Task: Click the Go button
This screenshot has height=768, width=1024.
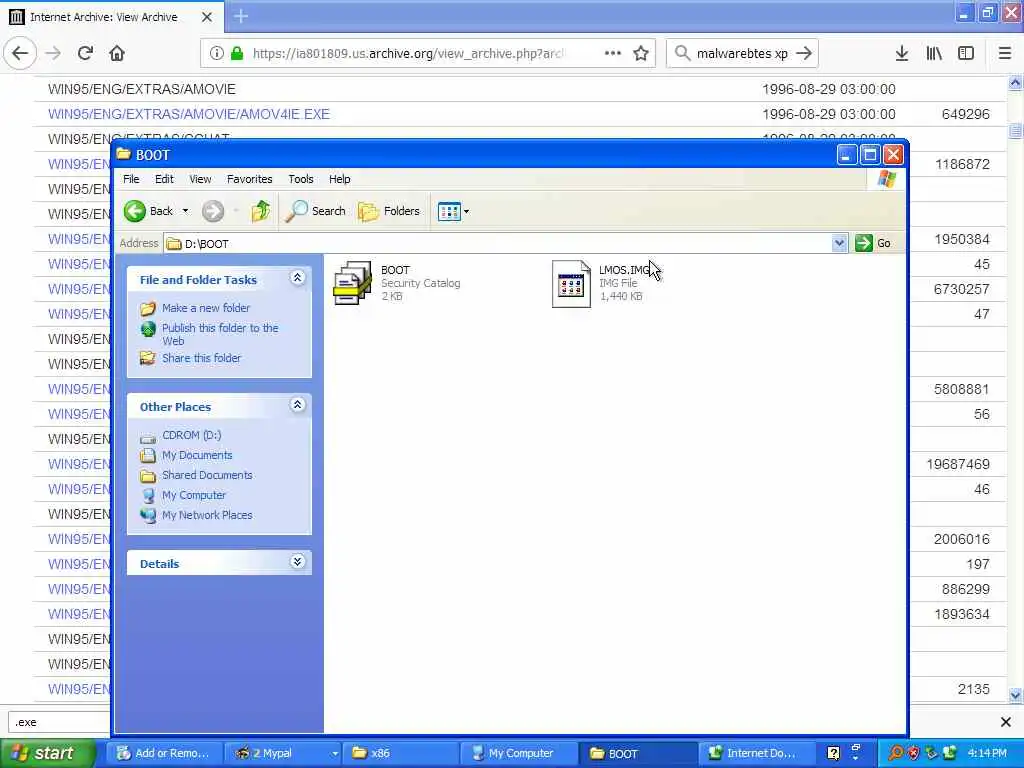Action: 873,244
